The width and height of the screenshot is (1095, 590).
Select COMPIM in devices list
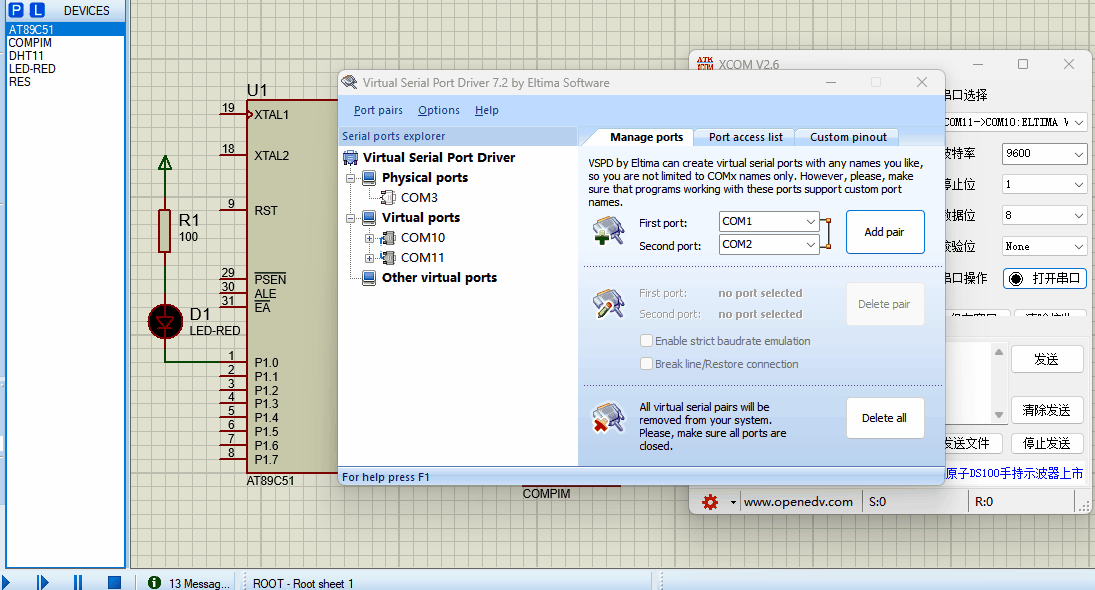pos(66,43)
